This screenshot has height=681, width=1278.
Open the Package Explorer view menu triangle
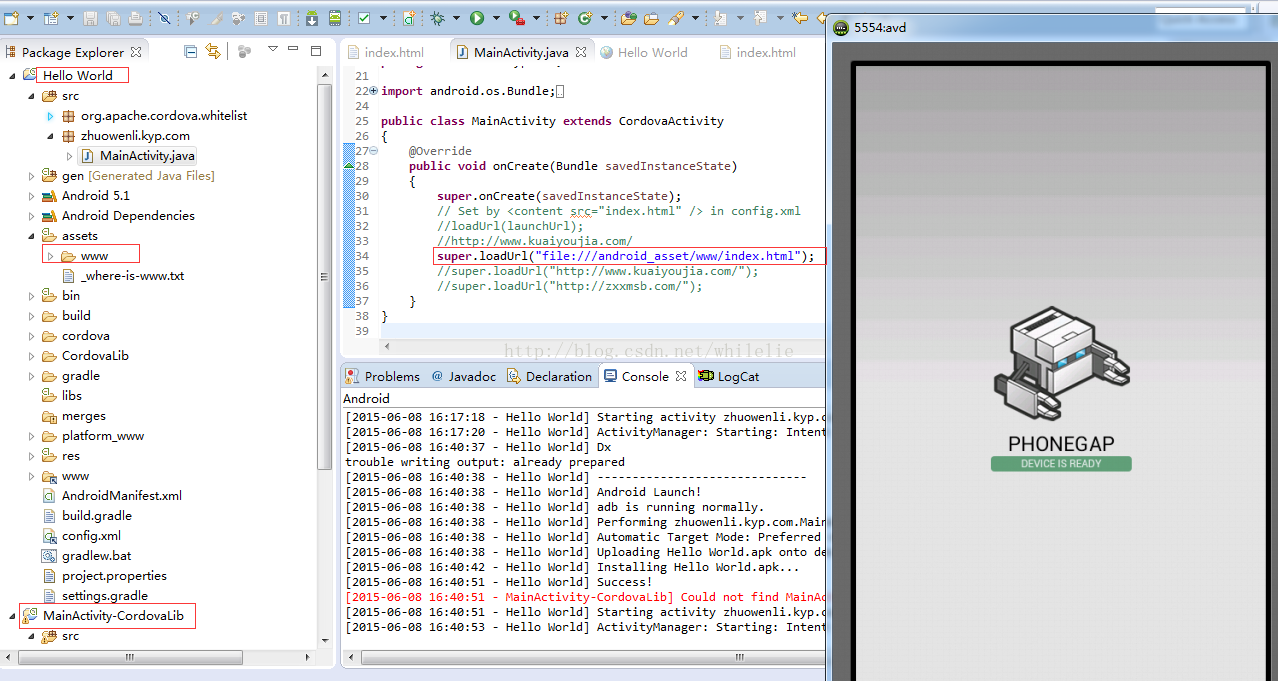pos(272,50)
